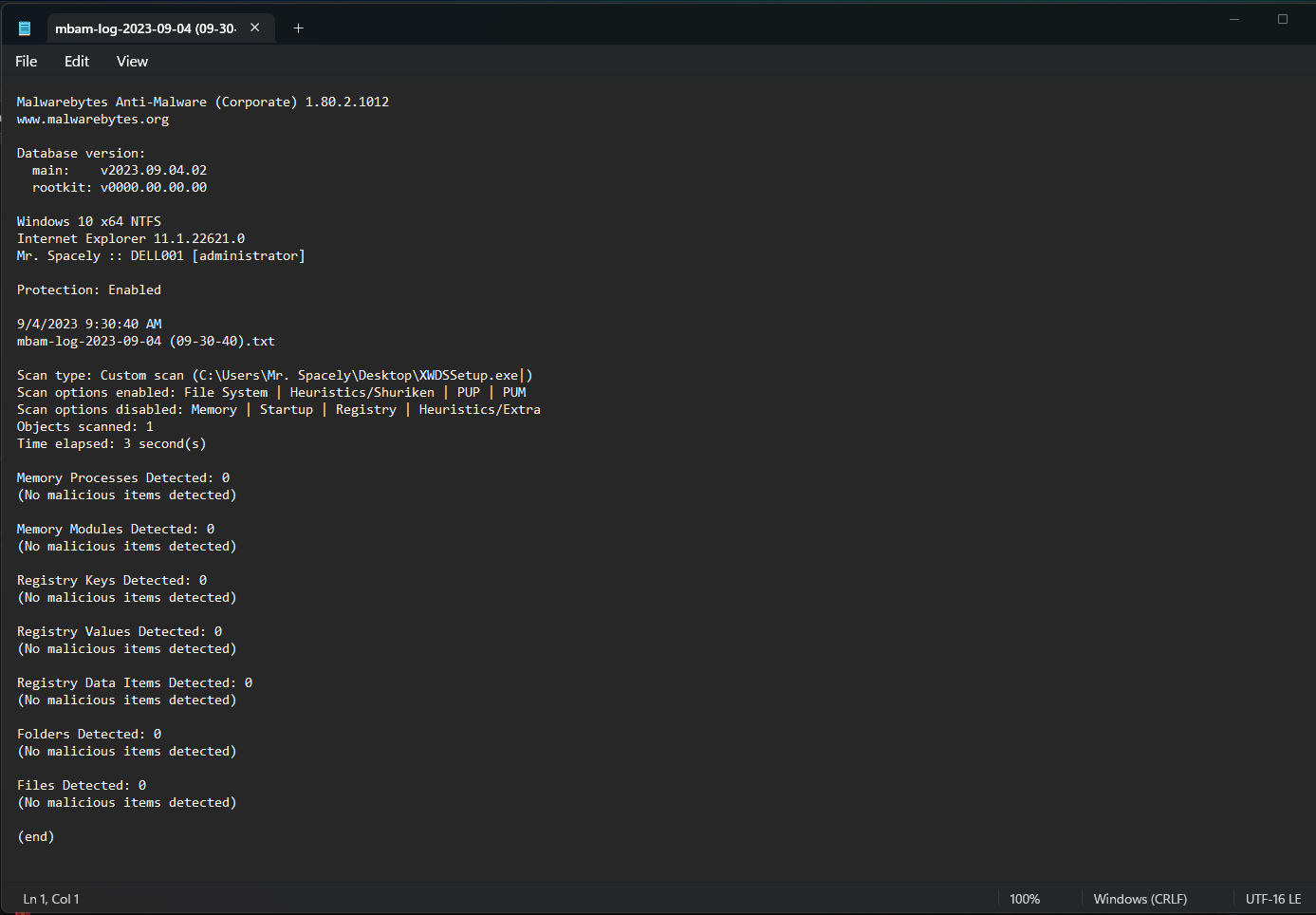Click the Windows (CRLF) line ending indicator
Image resolution: width=1316 pixels, height=915 pixels.
click(x=1140, y=899)
